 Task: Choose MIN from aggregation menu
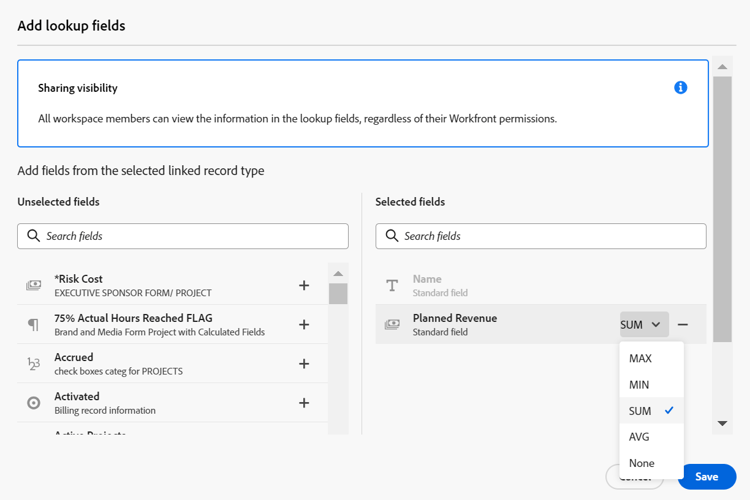[639, 385]
